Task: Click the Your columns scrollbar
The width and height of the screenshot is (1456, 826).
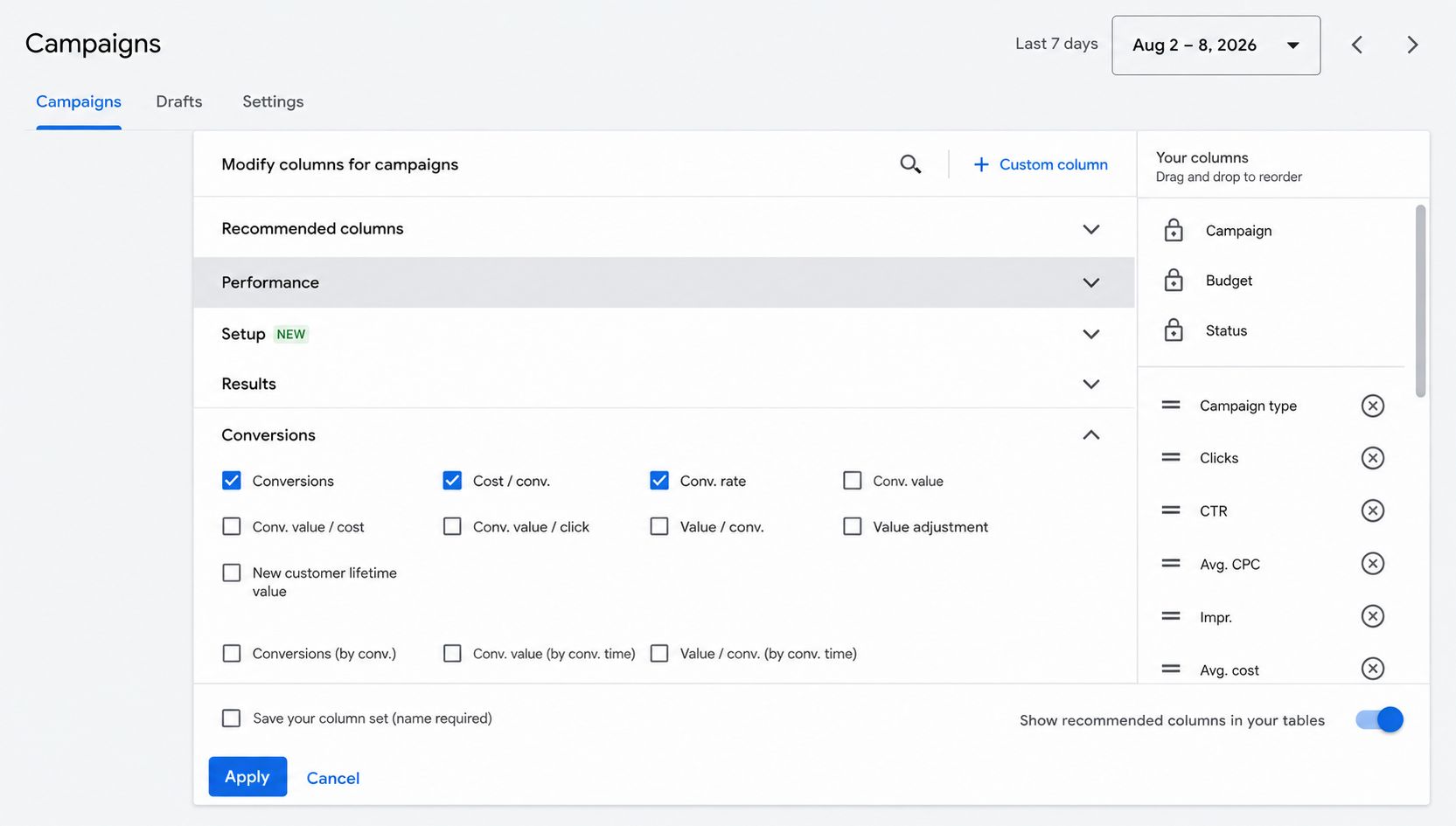Action: click(x=1420, y=301)
